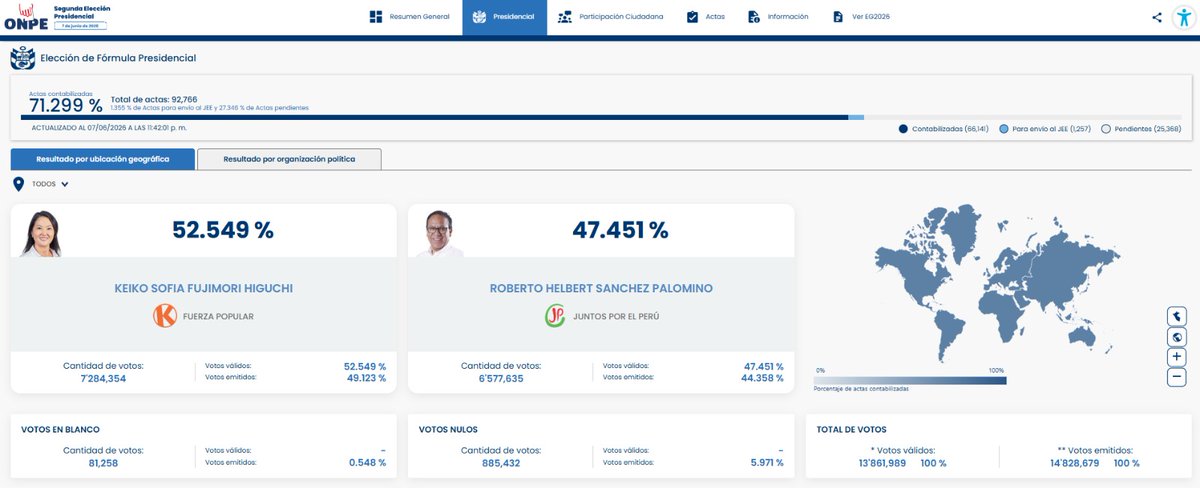Viewport: 1200px width, 488px height.
Task: Click the national coat of arms icon
Action: tap(22, 59)
